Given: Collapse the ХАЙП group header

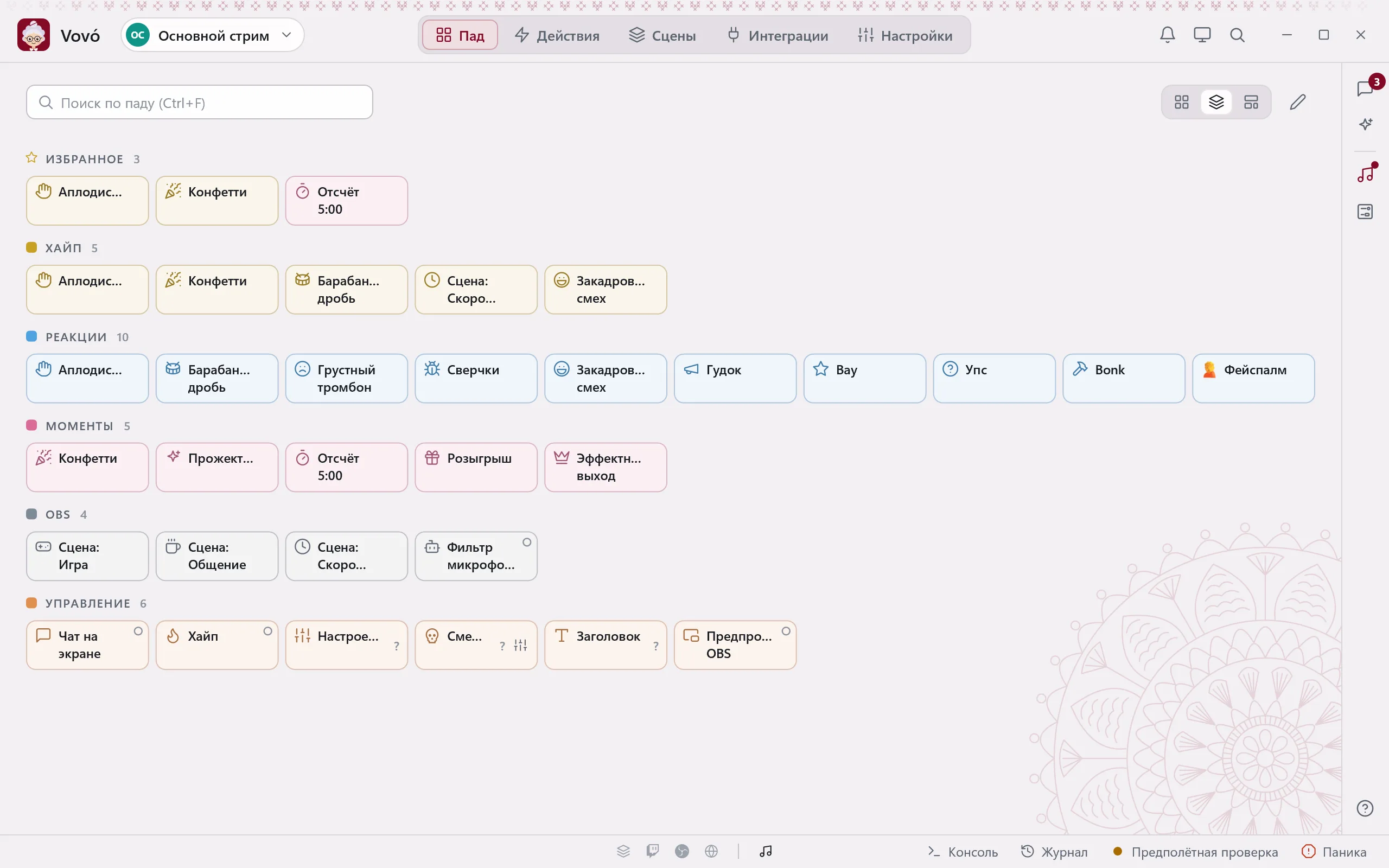Looking at the screenshot, I should (62, 248).
